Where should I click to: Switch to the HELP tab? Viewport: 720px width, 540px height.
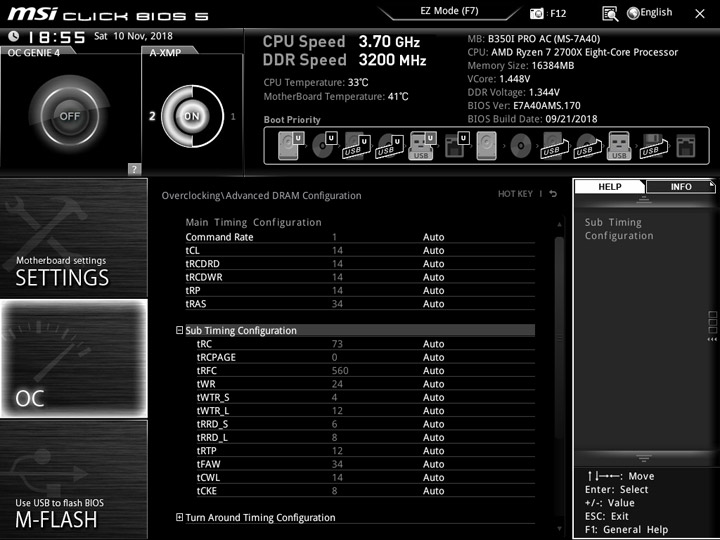tap(610, 186)
